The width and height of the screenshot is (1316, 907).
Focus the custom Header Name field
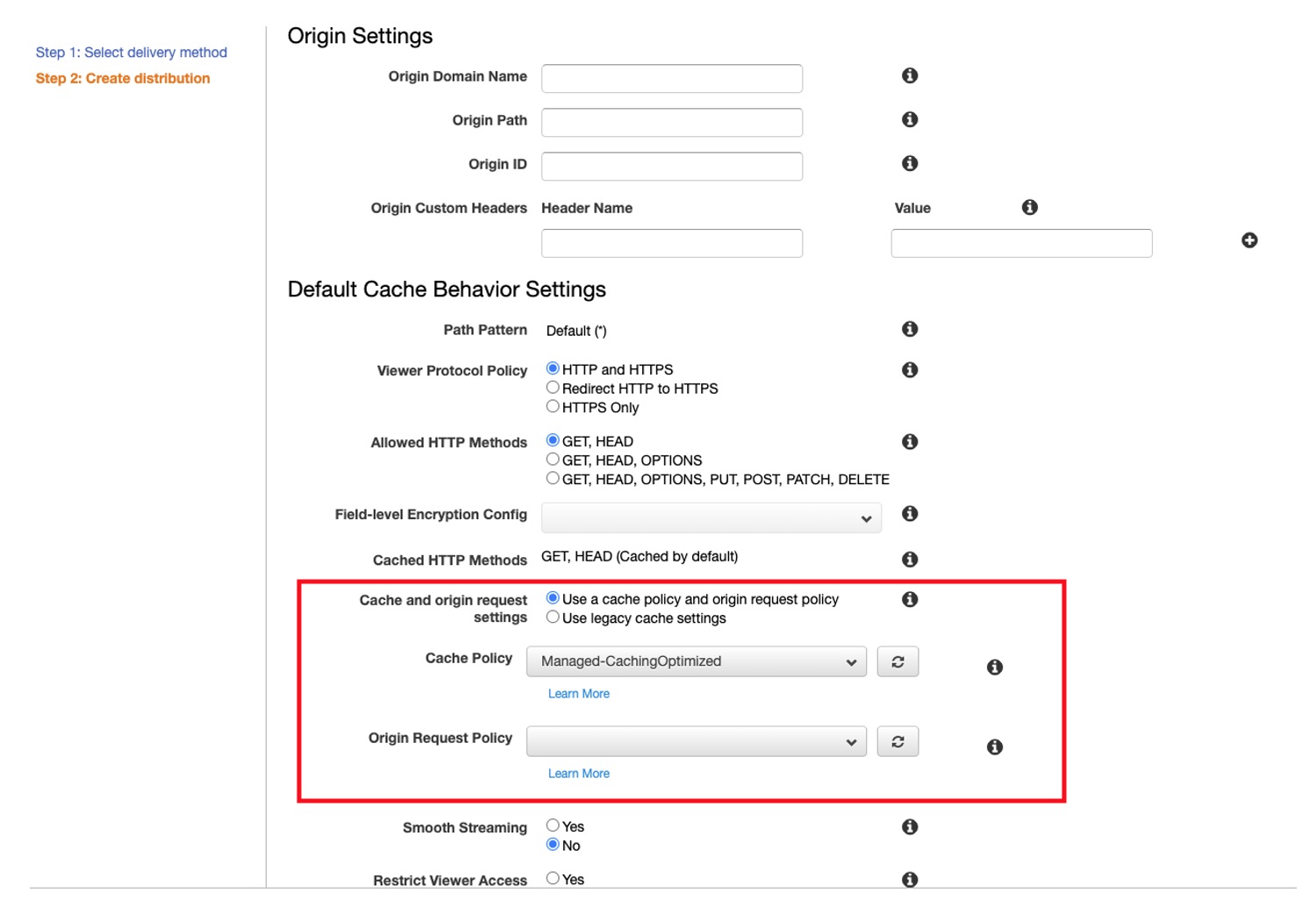[672, 243]
